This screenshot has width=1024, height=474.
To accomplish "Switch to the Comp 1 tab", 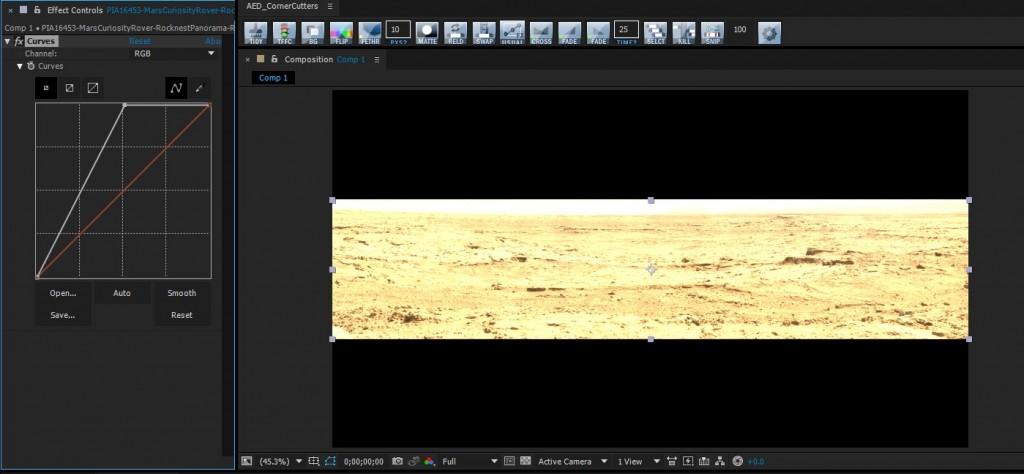I will click(271, 77).
